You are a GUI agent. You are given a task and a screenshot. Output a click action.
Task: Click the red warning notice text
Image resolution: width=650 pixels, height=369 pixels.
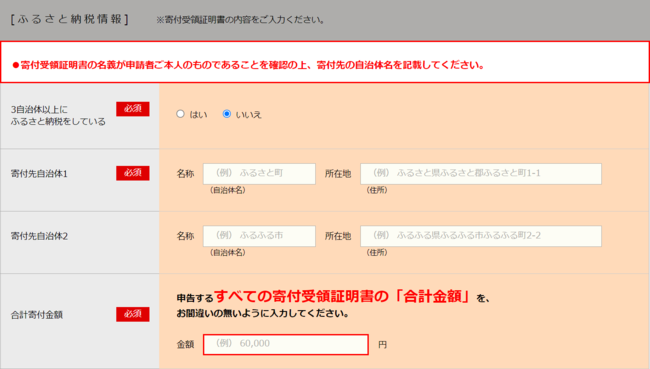(x=248, y=65)
